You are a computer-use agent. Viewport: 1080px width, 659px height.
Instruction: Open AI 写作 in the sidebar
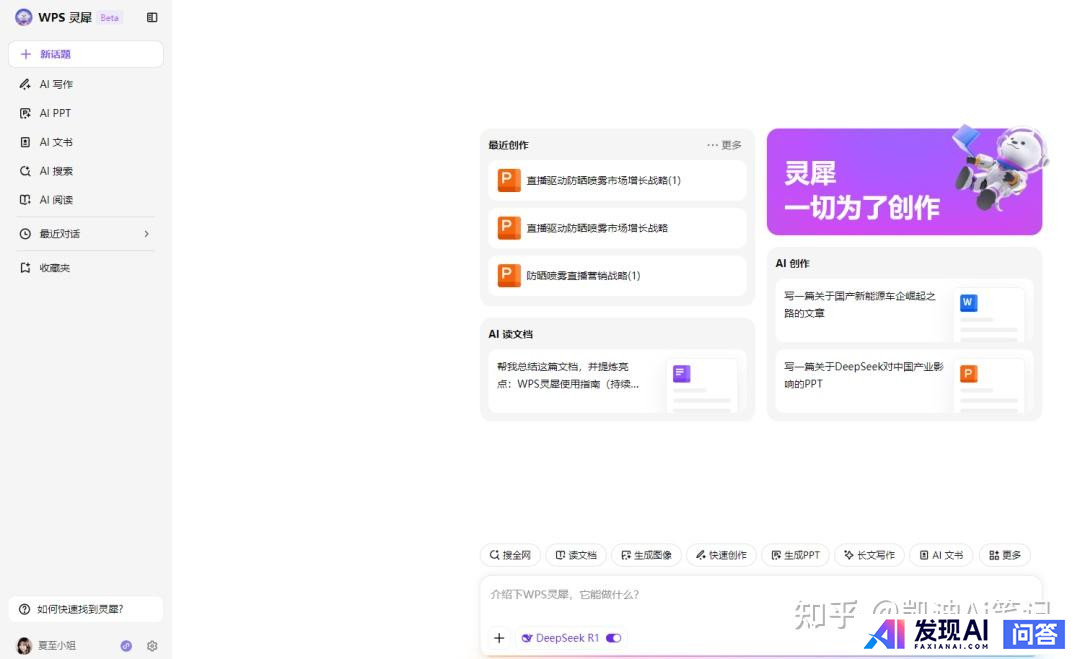[56, 85]
